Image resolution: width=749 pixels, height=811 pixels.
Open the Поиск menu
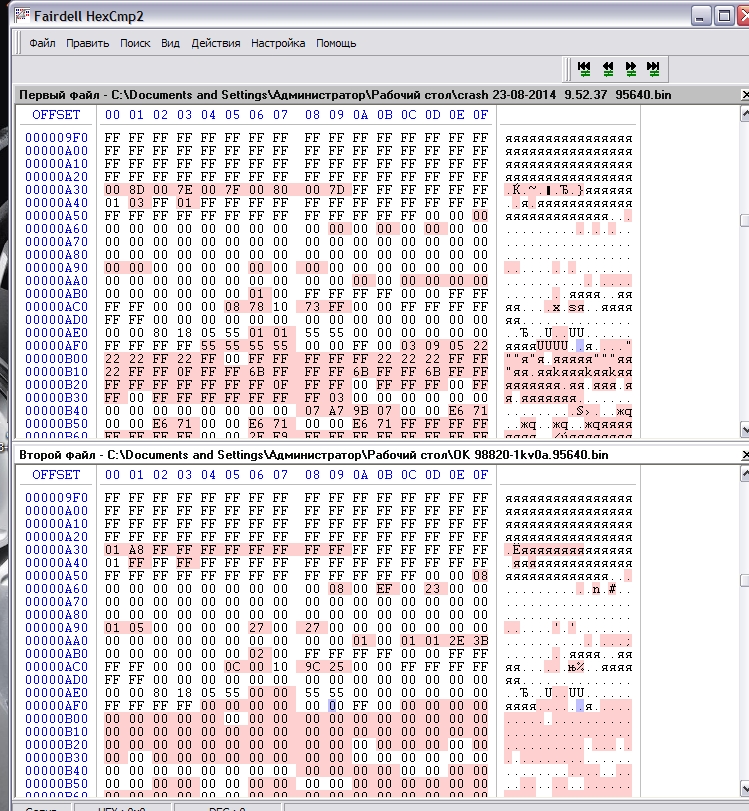click(135, 43)
